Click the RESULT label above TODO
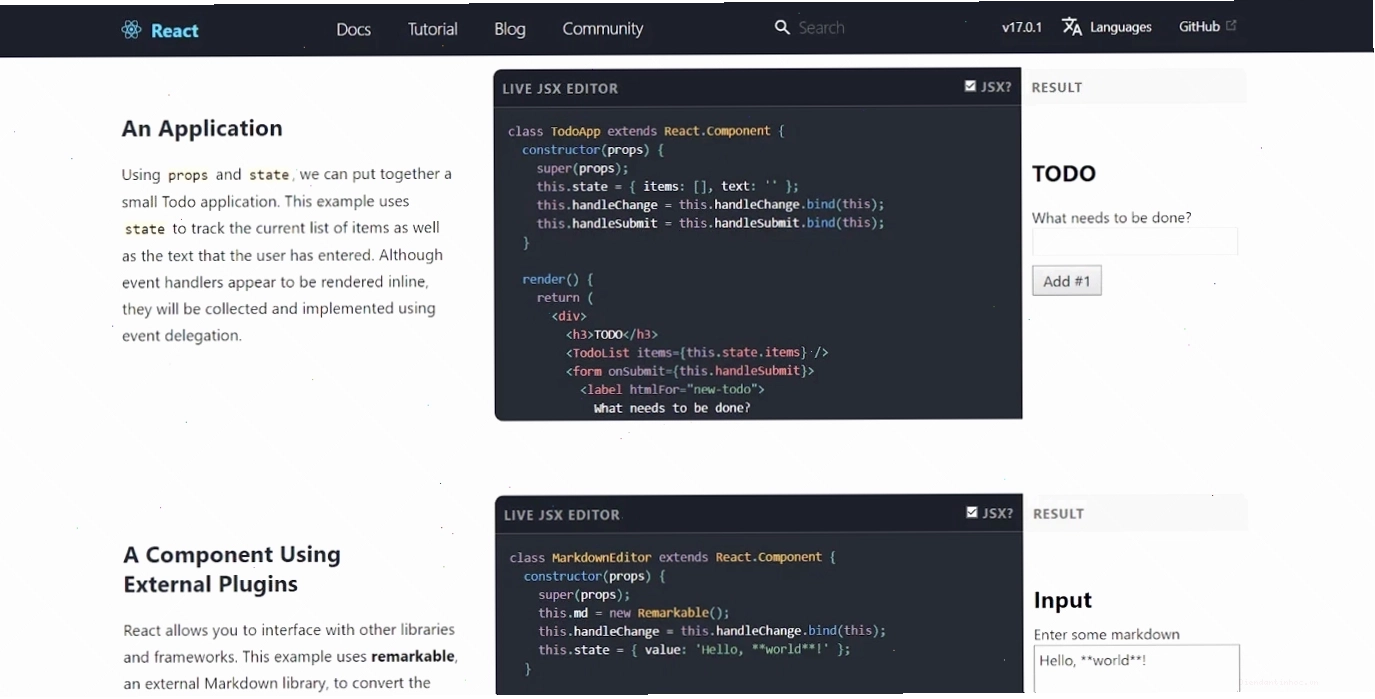 point(1057,87)
